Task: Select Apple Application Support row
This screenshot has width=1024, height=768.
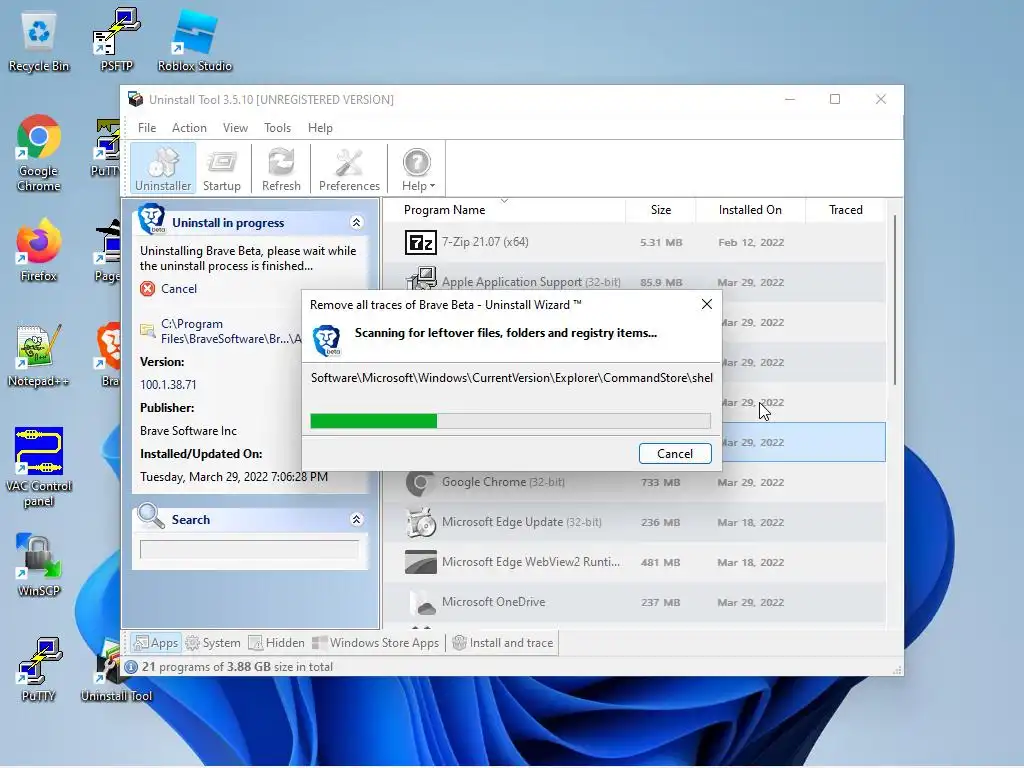Action: (x=634, y=282)
